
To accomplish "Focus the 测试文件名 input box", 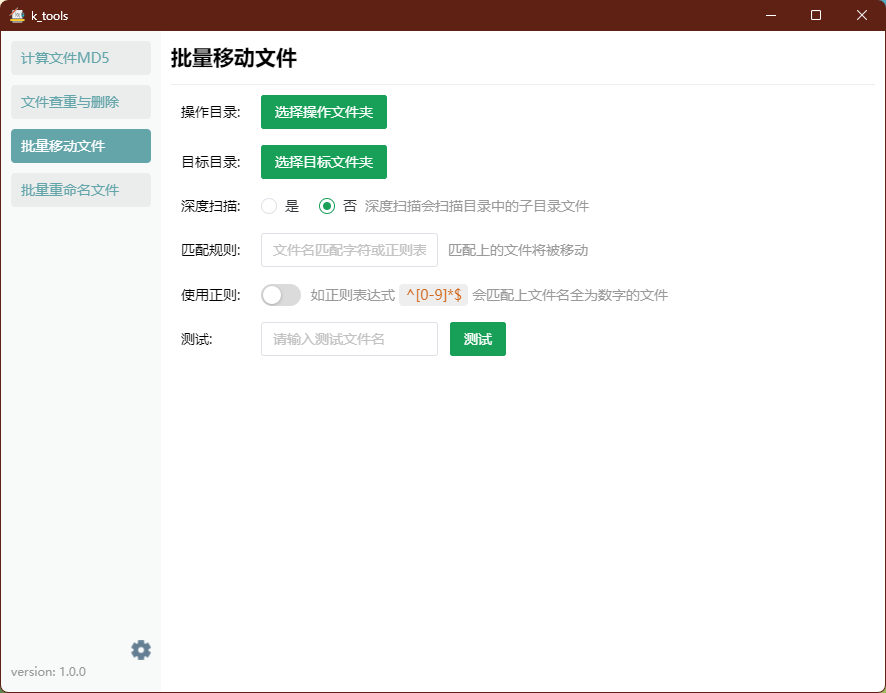I will coord(348,339).
